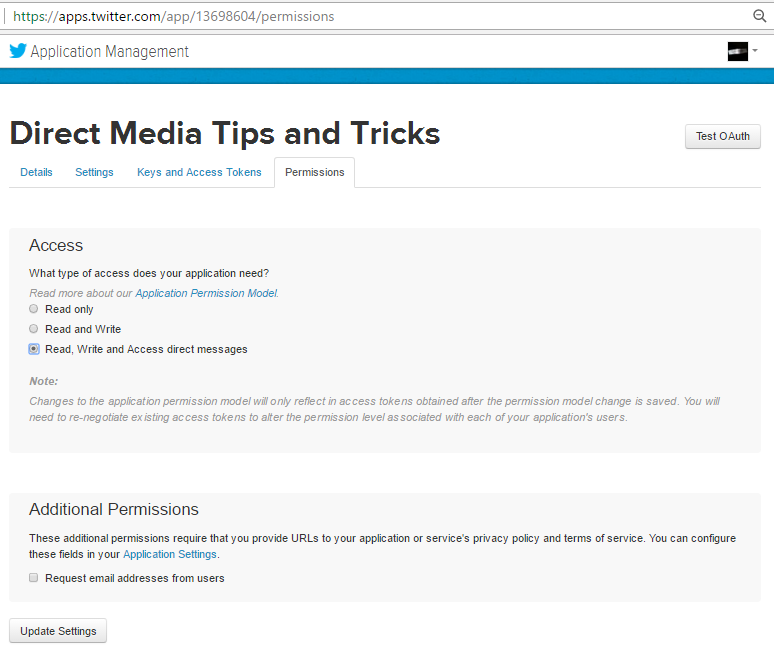
Task: Click the search magnifier in address bar
Action: [759, 16]
